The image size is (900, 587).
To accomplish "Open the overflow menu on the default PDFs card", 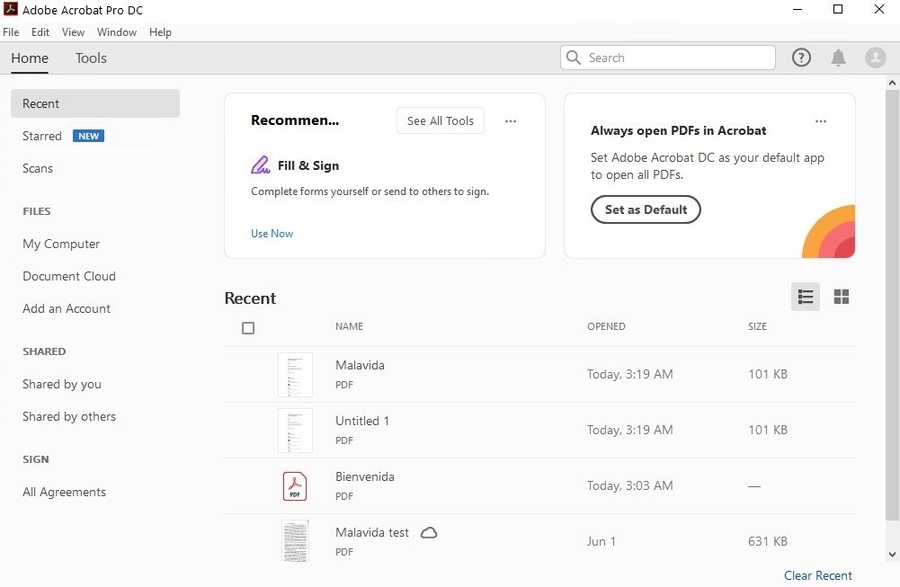I will click(821, 120).
